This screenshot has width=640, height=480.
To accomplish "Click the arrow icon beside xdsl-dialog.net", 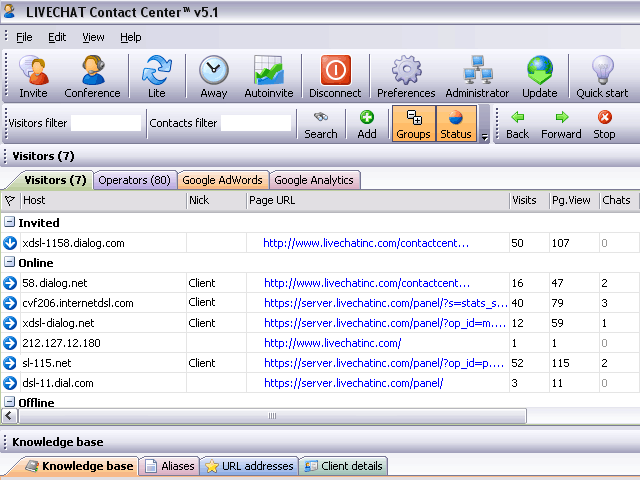I will pyautogui.click(x=10, y=323).
